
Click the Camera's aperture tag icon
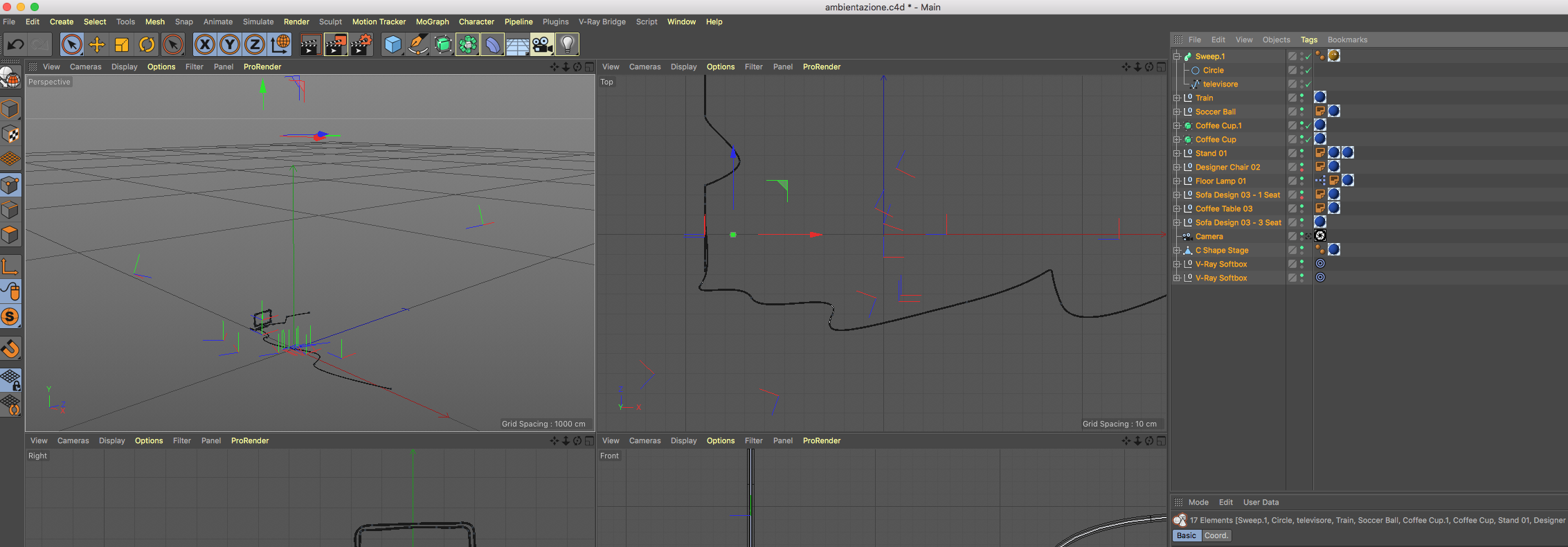click(1320, 235)
